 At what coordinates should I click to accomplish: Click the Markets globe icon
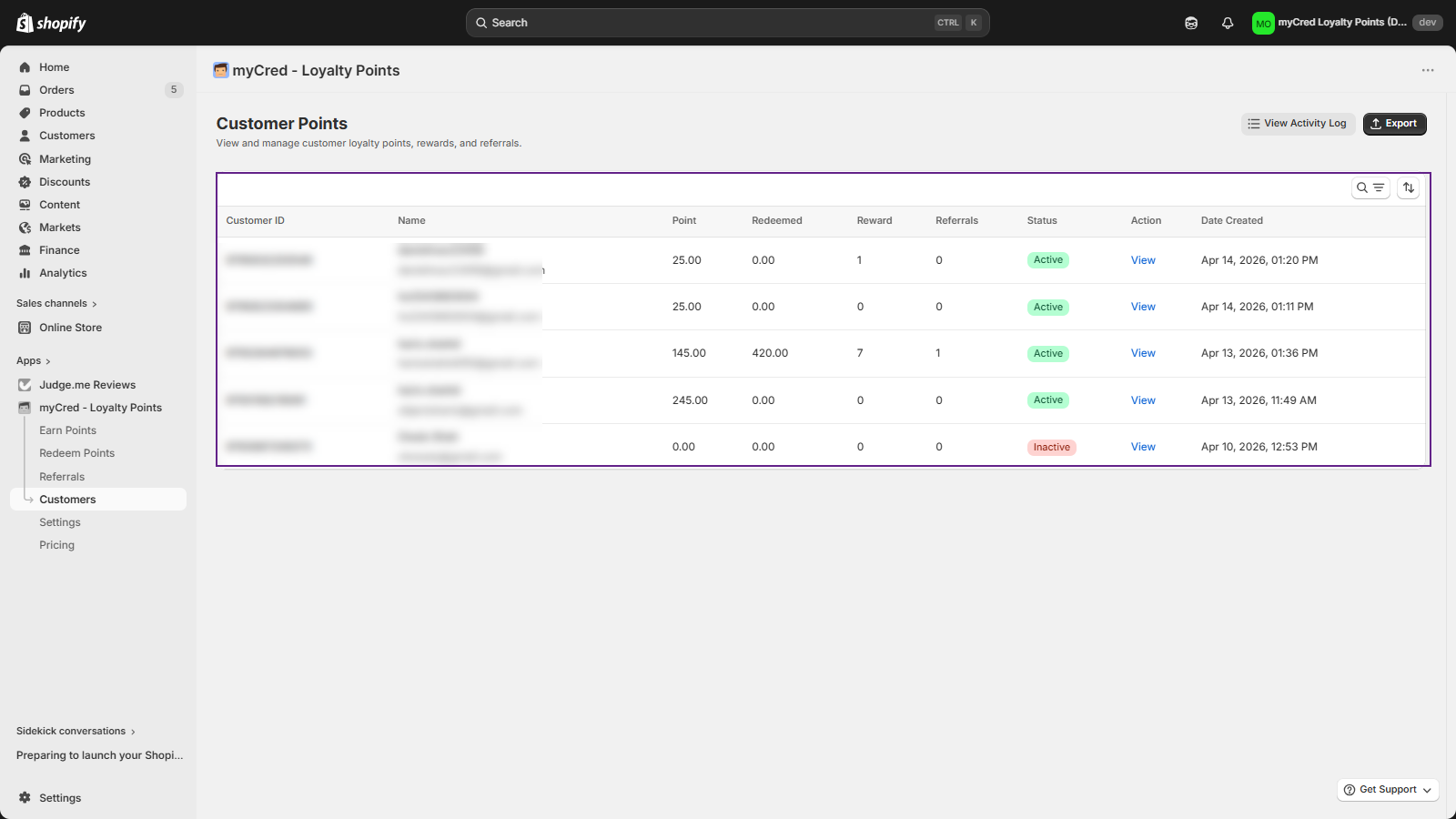(x=25, y=227)
